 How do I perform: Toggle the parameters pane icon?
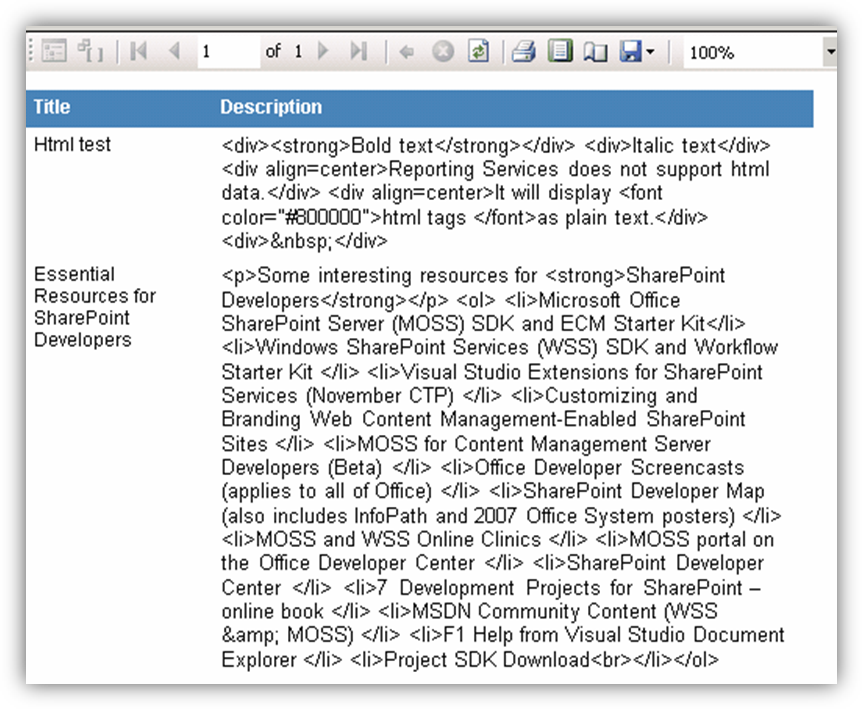coord(55,52)
